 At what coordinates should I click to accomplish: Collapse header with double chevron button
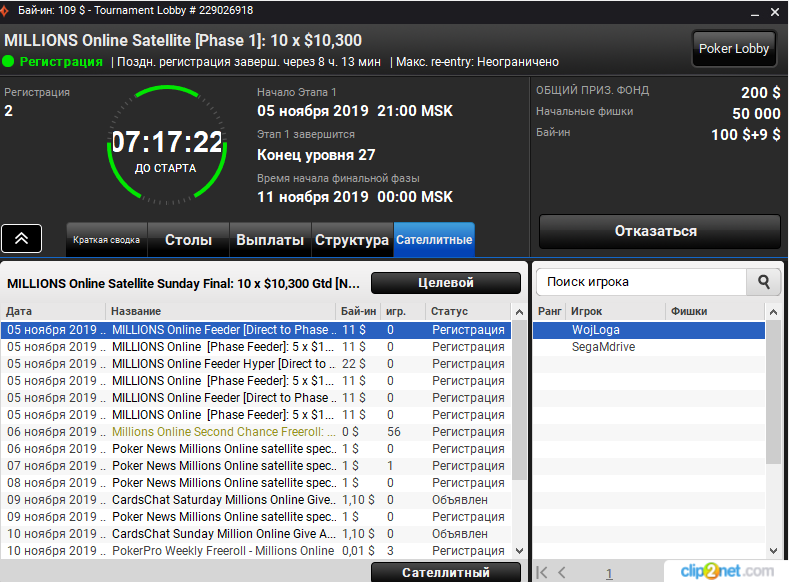[21, 238]
